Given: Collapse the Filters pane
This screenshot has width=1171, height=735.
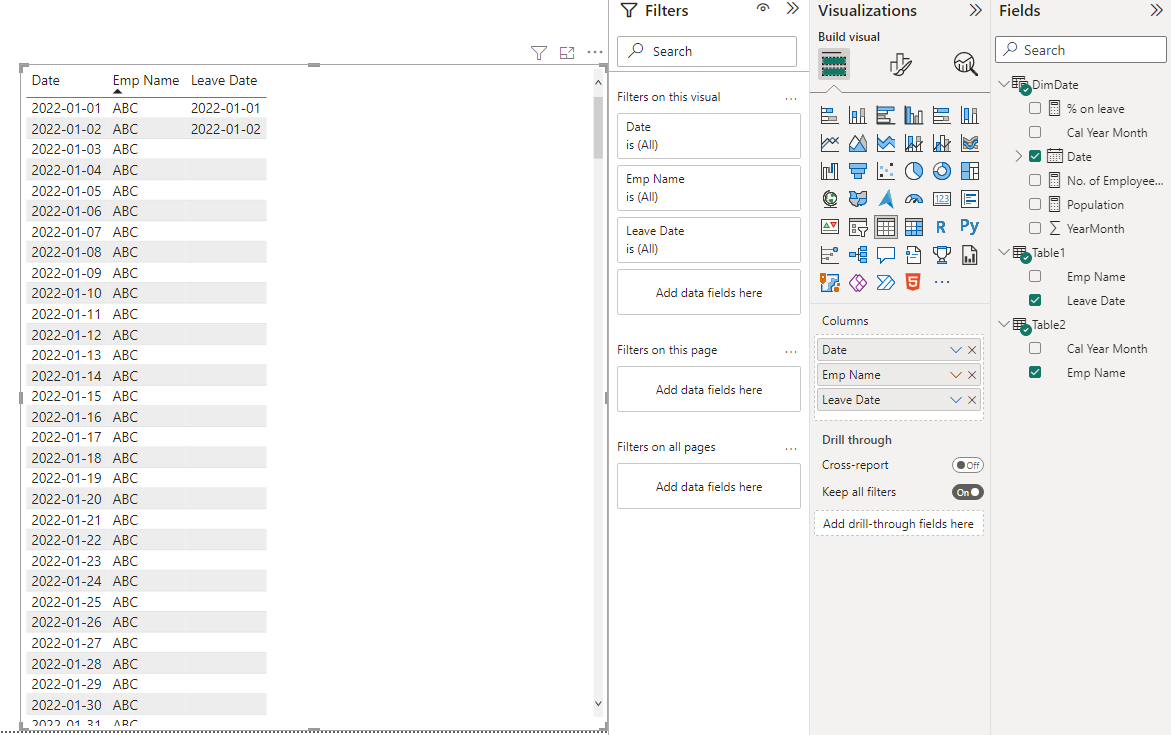Looking at the screenshot, I should point(792,9).
